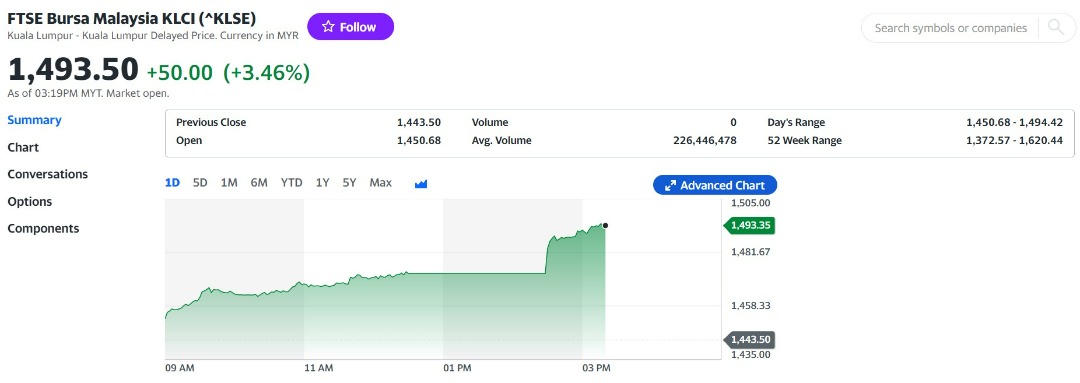The height and width of the screenshot is (383, 1080).
Task: Open the Chart section in sidebar
Action: 23,147
